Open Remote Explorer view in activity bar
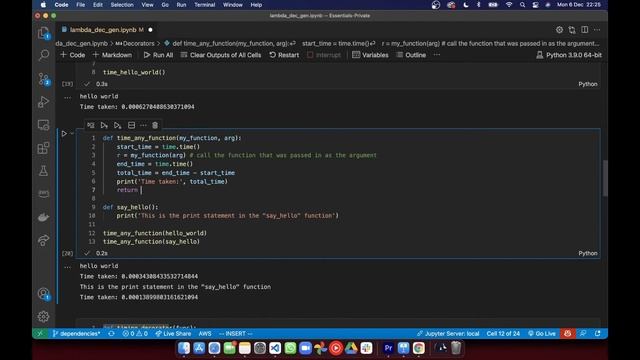640x360 pixels. (43, 125)
